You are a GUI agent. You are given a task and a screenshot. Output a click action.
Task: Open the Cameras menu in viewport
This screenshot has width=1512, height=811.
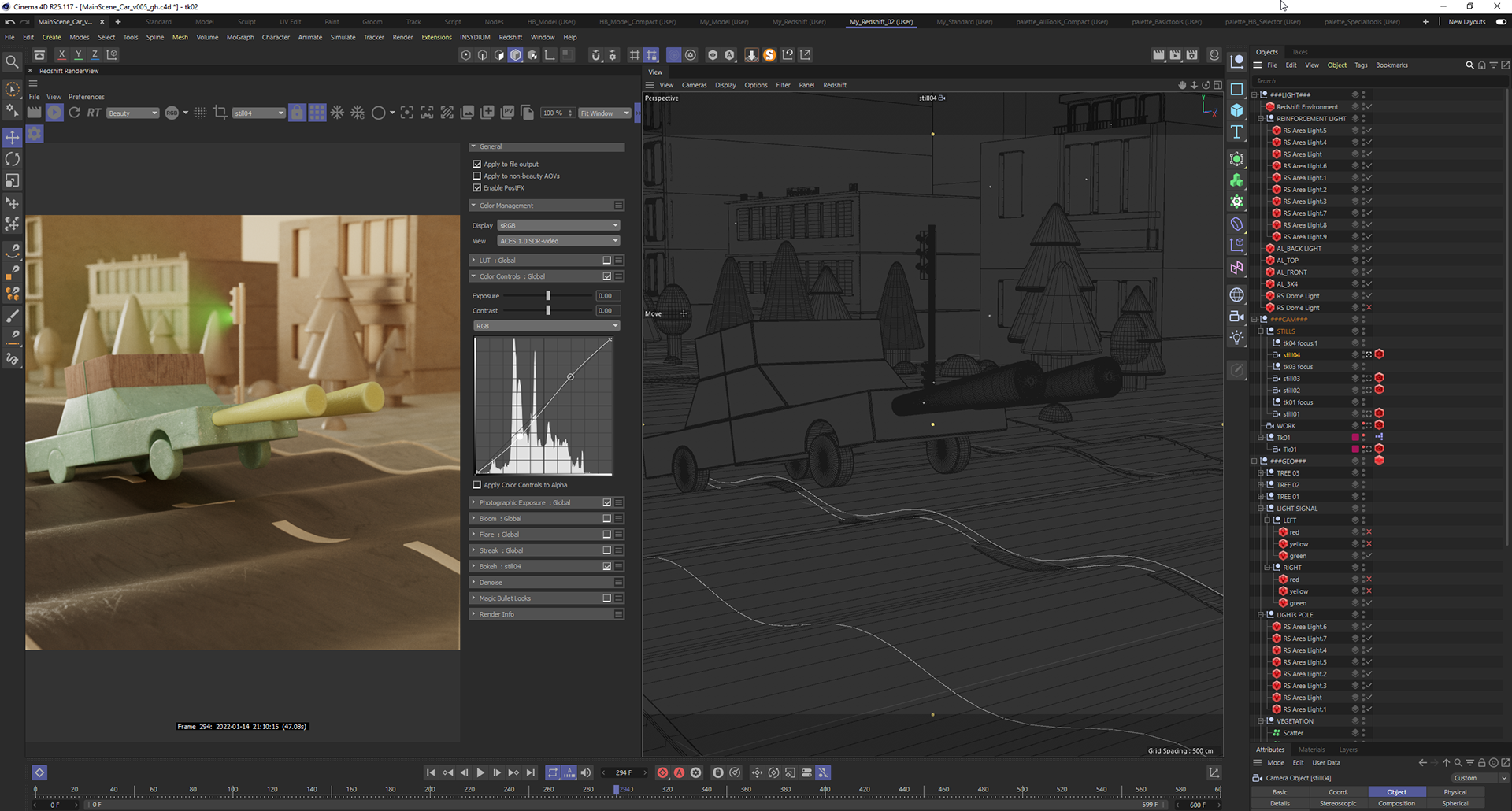point(694,85)
